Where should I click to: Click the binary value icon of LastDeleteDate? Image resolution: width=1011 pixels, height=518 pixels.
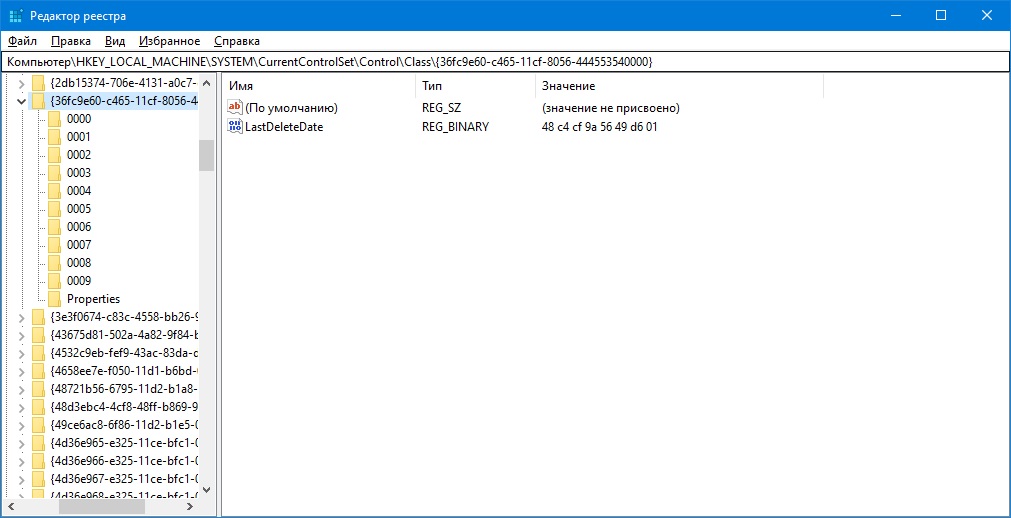235,127
